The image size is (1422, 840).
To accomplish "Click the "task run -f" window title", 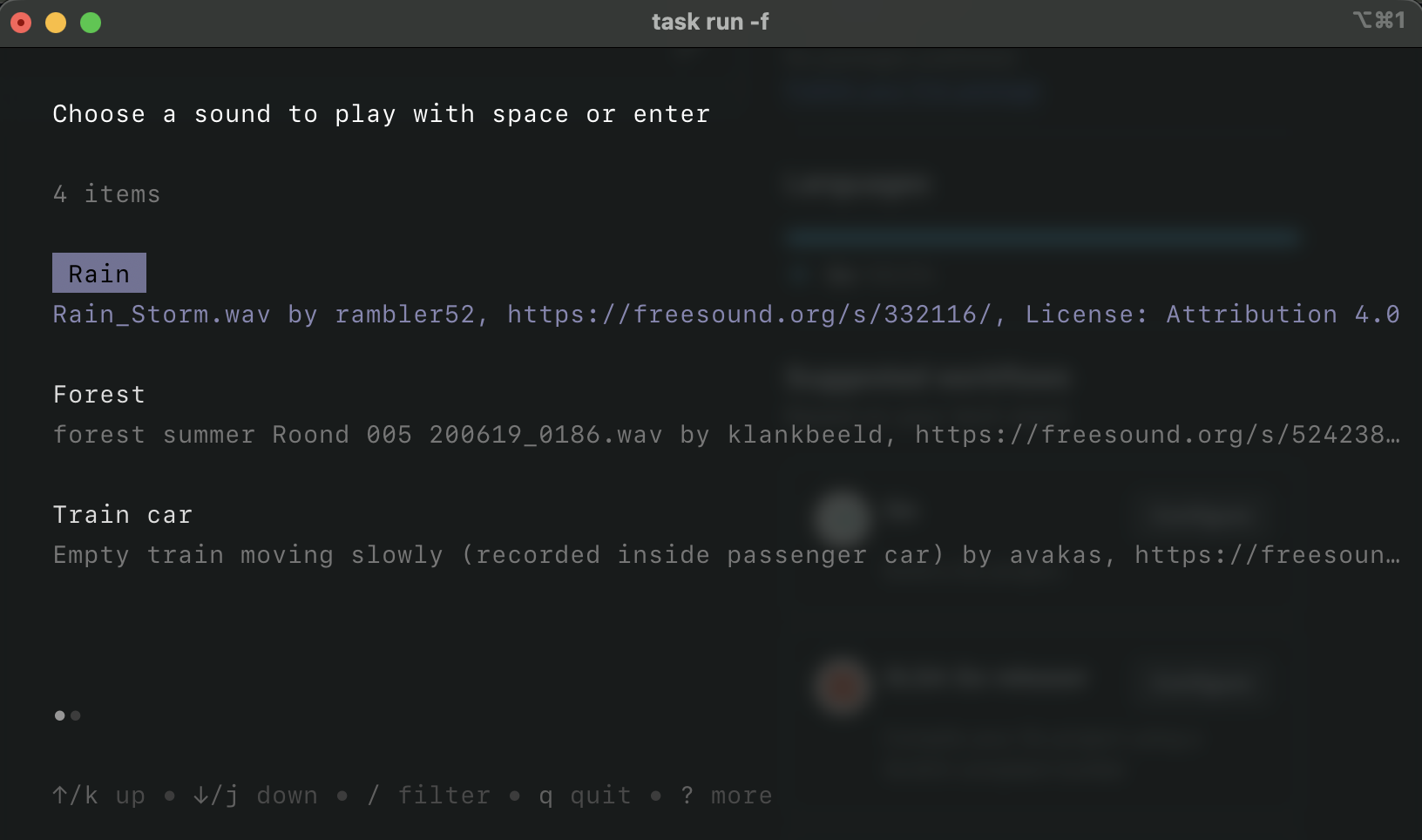I will click(x=710, y=22).
